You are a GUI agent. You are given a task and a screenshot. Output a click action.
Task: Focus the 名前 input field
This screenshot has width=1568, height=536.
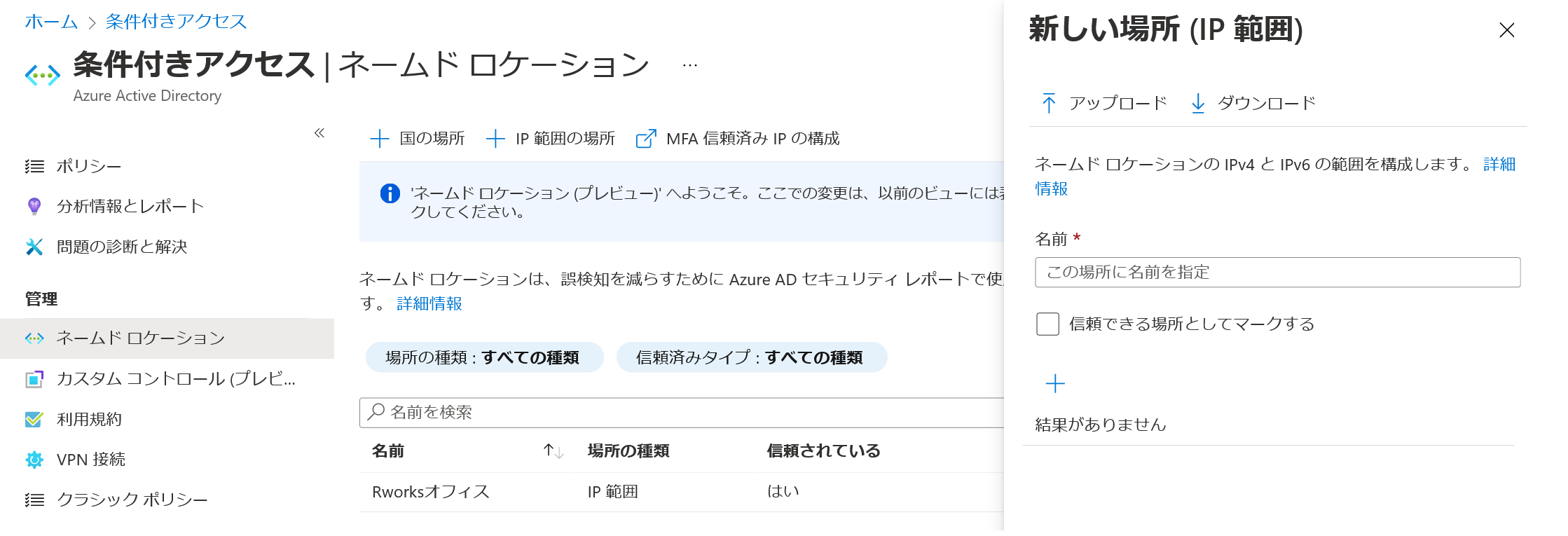pos(1278,273)
